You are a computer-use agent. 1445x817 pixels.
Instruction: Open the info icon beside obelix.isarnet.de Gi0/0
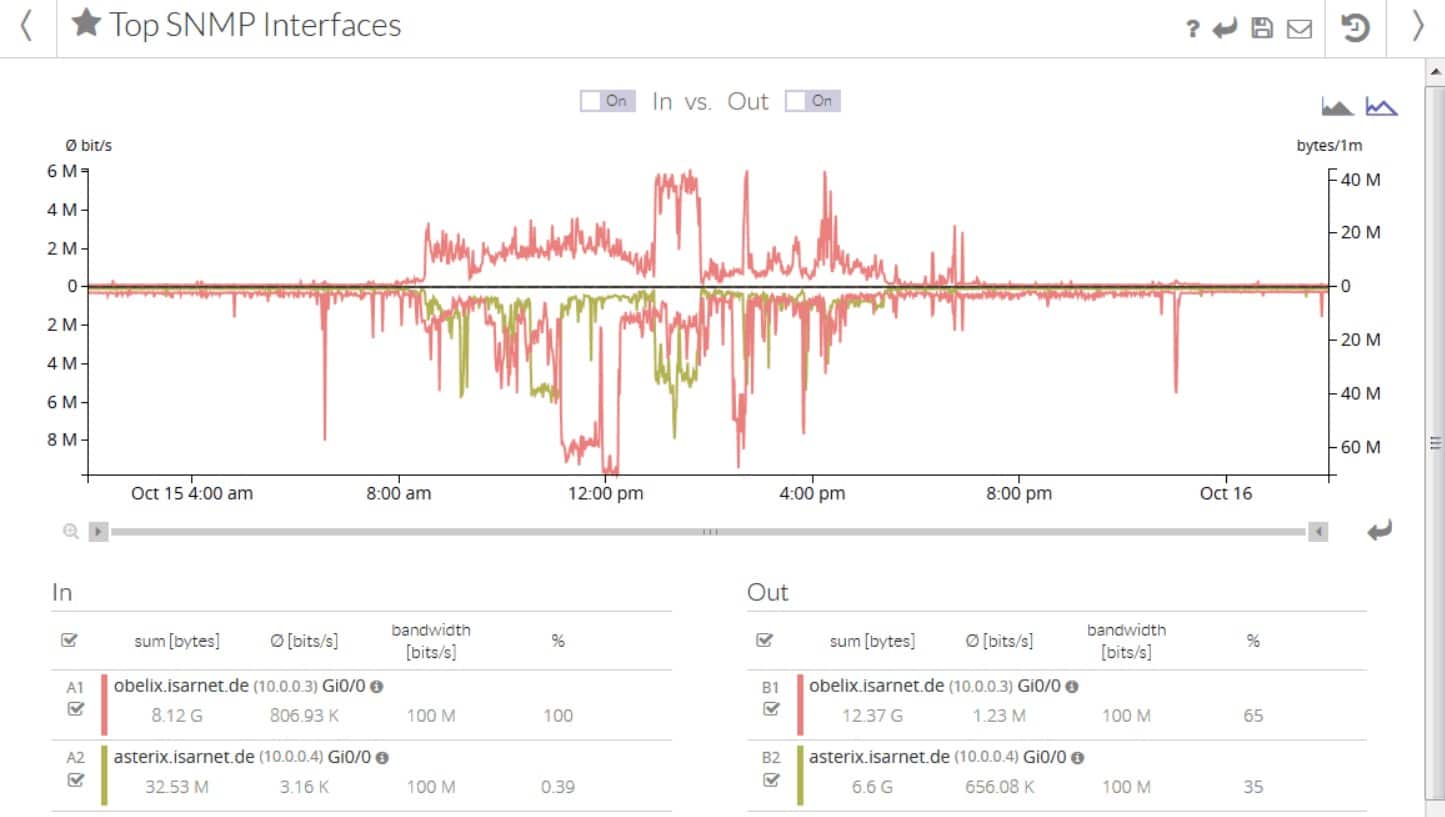pyautogui.click(x=375, y=687)
